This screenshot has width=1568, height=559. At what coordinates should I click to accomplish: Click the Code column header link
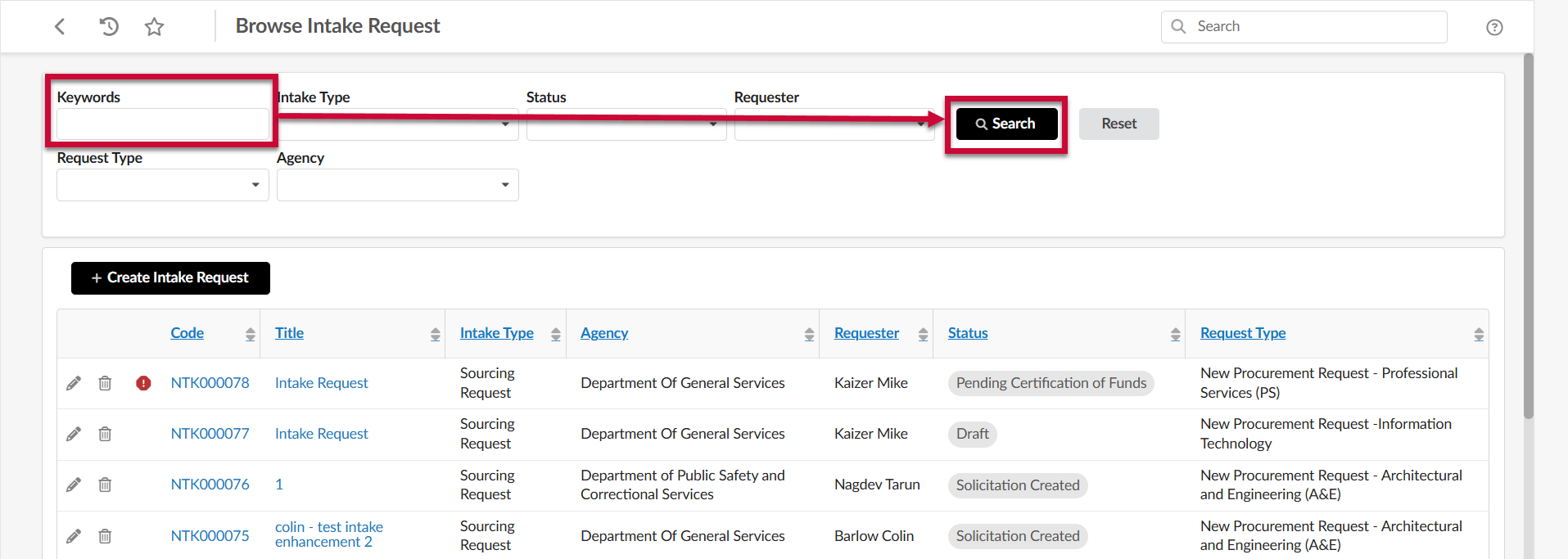click(187, 333)
